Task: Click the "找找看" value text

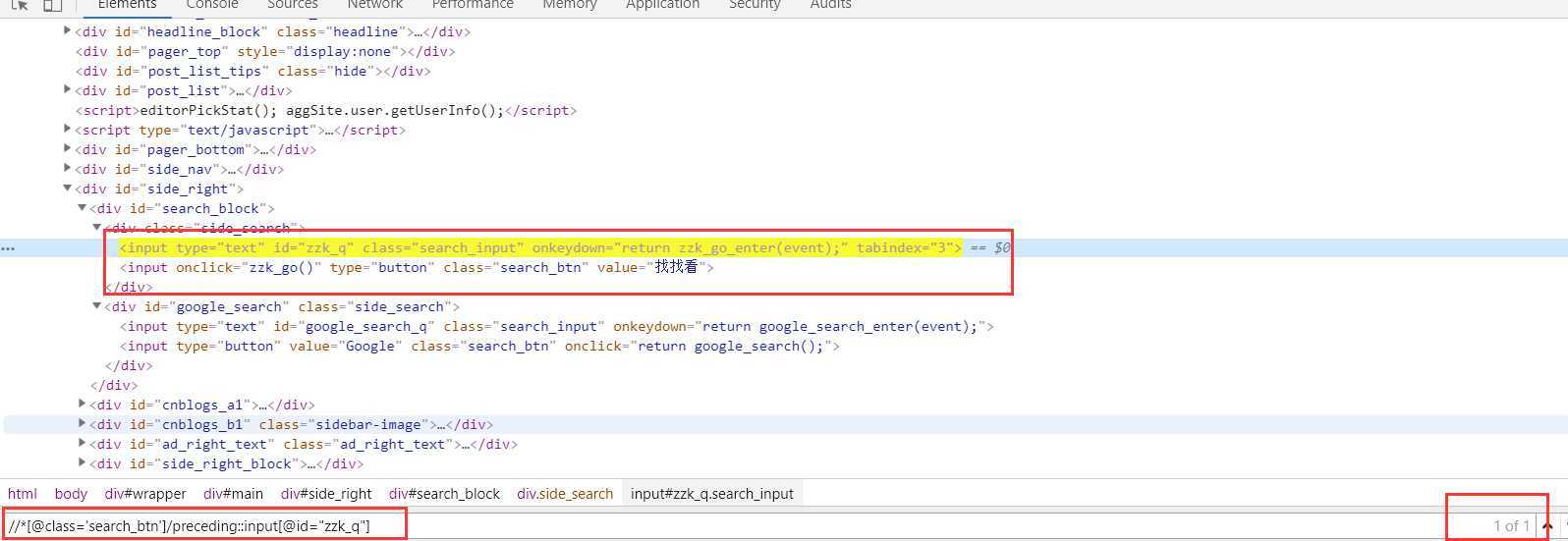Action: pyautogui.click(x=677, y=267)
